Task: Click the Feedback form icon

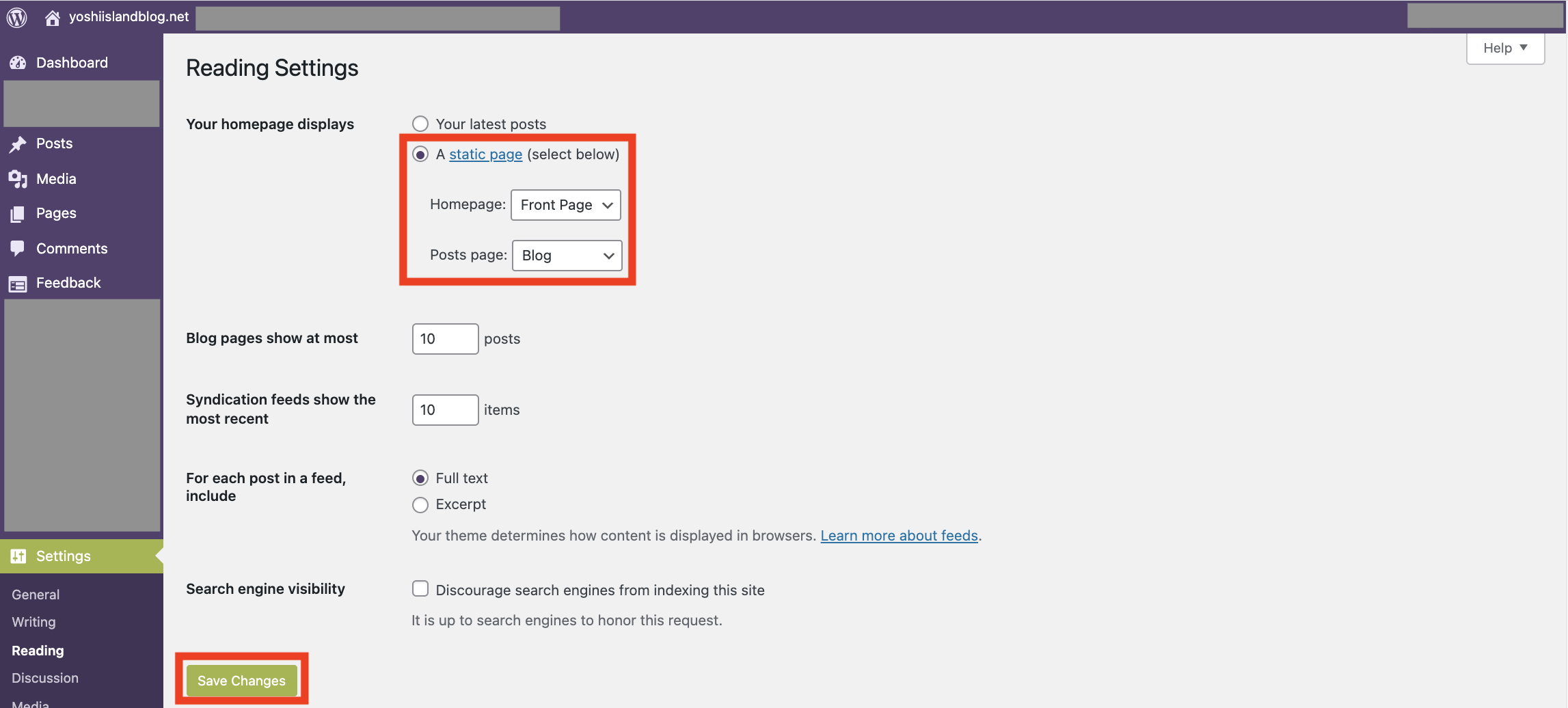Action: pos(18,284)
